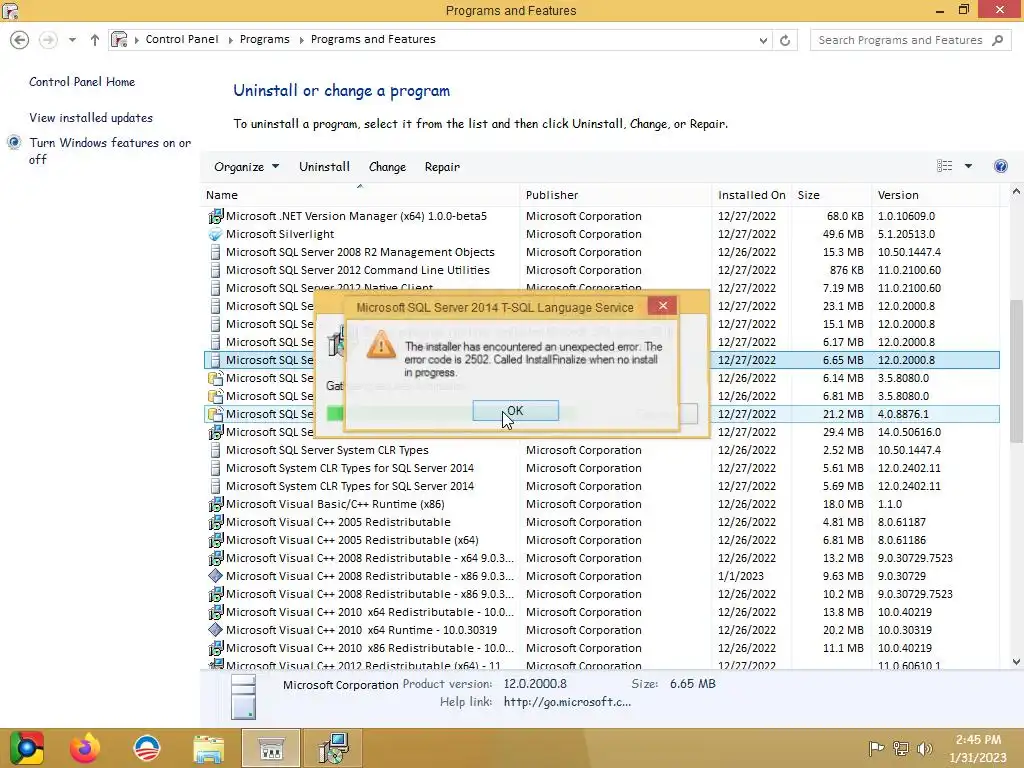Screen dimensions: 1024x768
Task: Click the 3.5.8080.0 version with 6.14 MB
Action: (903, 378)
